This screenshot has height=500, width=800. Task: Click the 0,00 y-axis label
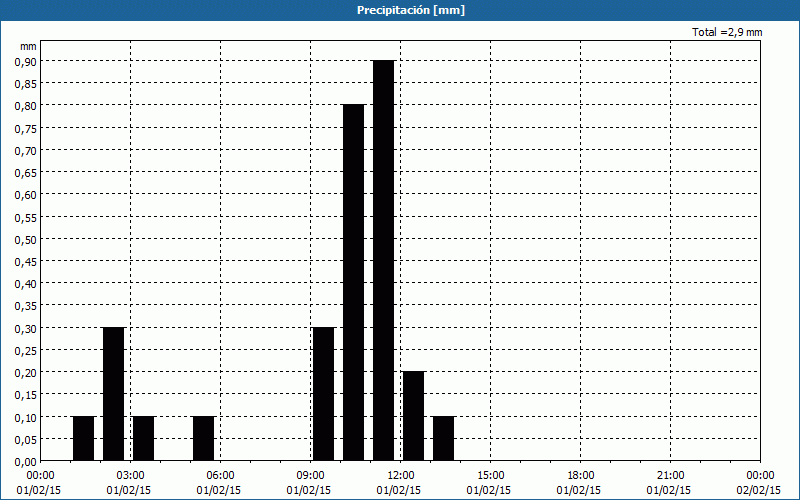coord(26,462)
